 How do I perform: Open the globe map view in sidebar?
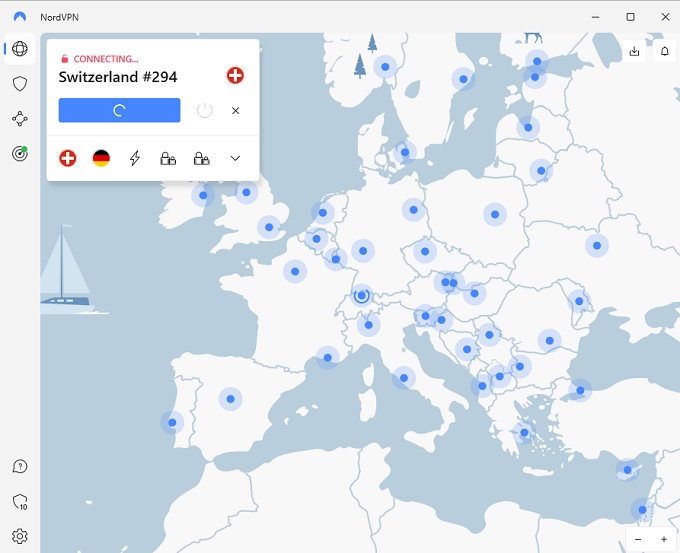click(x=20, y=49)
